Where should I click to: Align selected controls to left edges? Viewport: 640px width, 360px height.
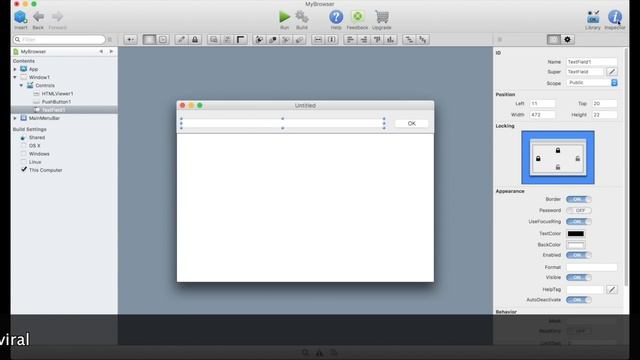[x=350, y=40]
